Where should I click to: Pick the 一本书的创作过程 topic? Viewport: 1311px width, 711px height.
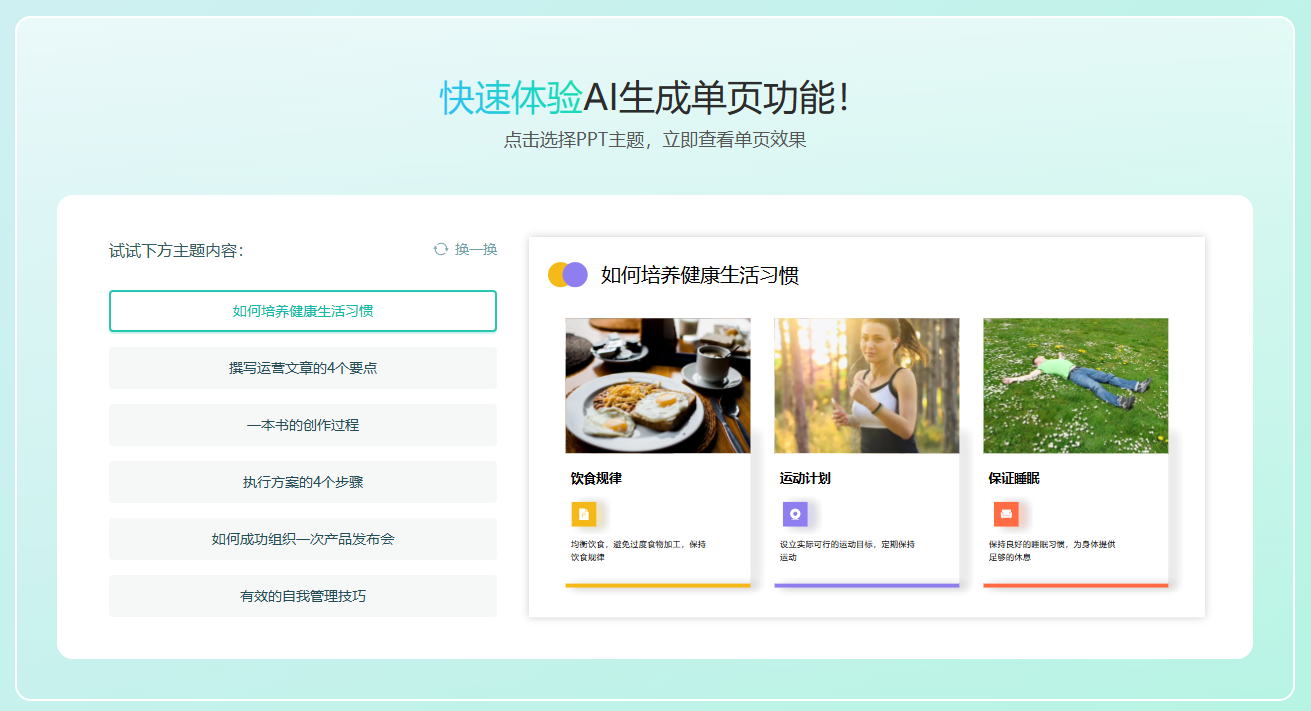click(303, 425)
